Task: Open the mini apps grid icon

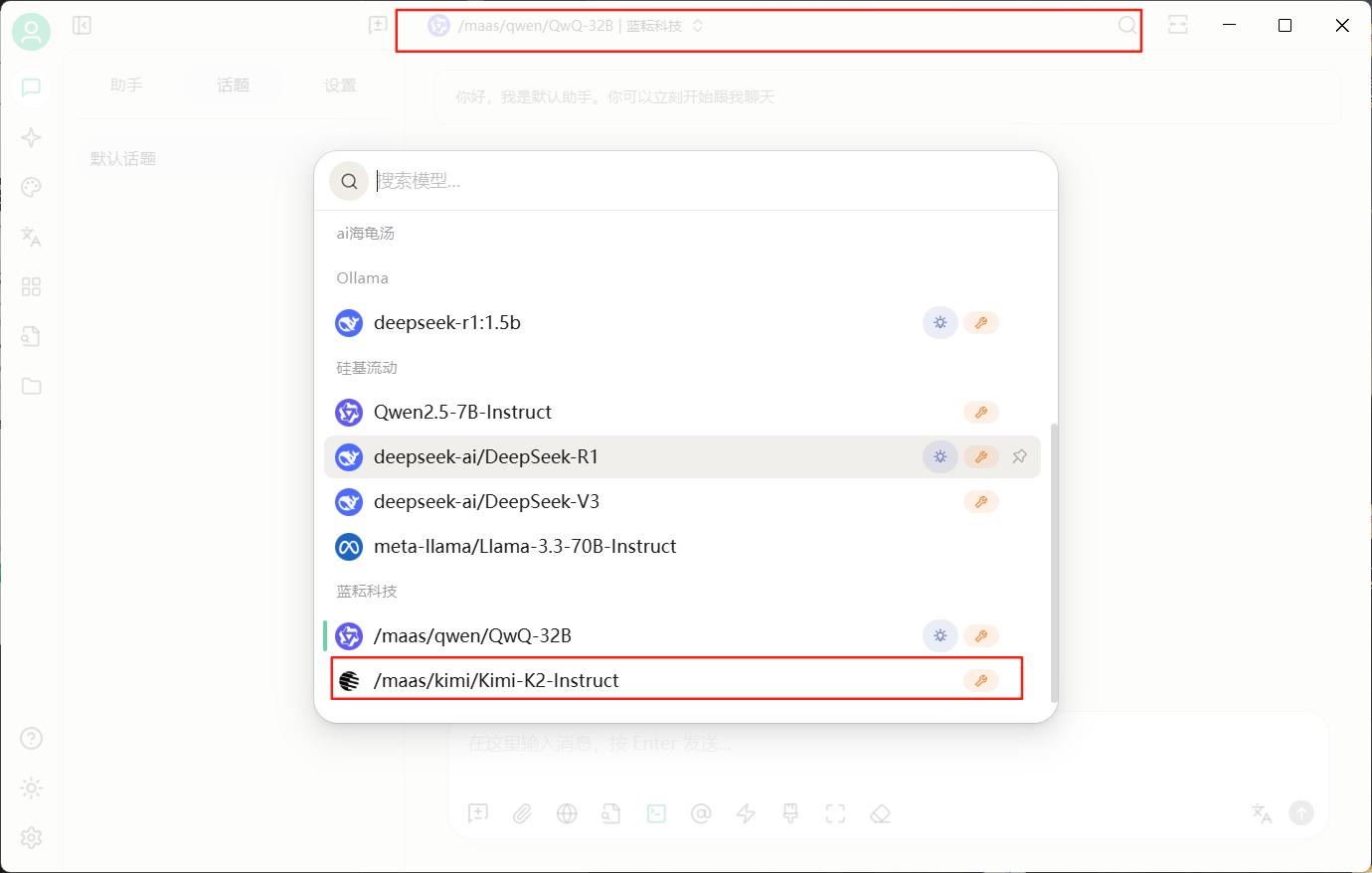Action: click(31, 286)
